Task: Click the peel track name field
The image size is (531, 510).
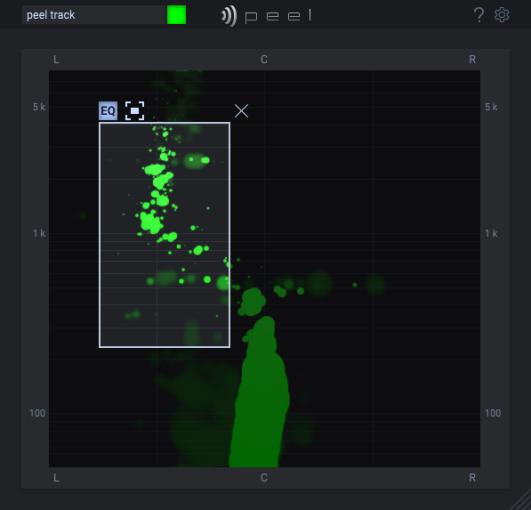Action: pos(94,15)
